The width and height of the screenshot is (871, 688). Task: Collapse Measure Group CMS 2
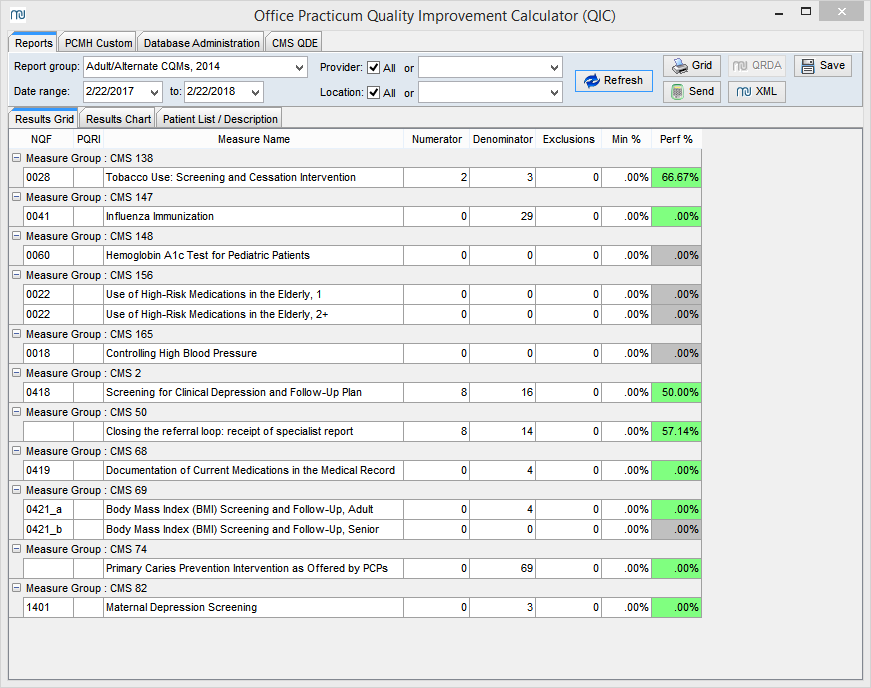point(17,373)
